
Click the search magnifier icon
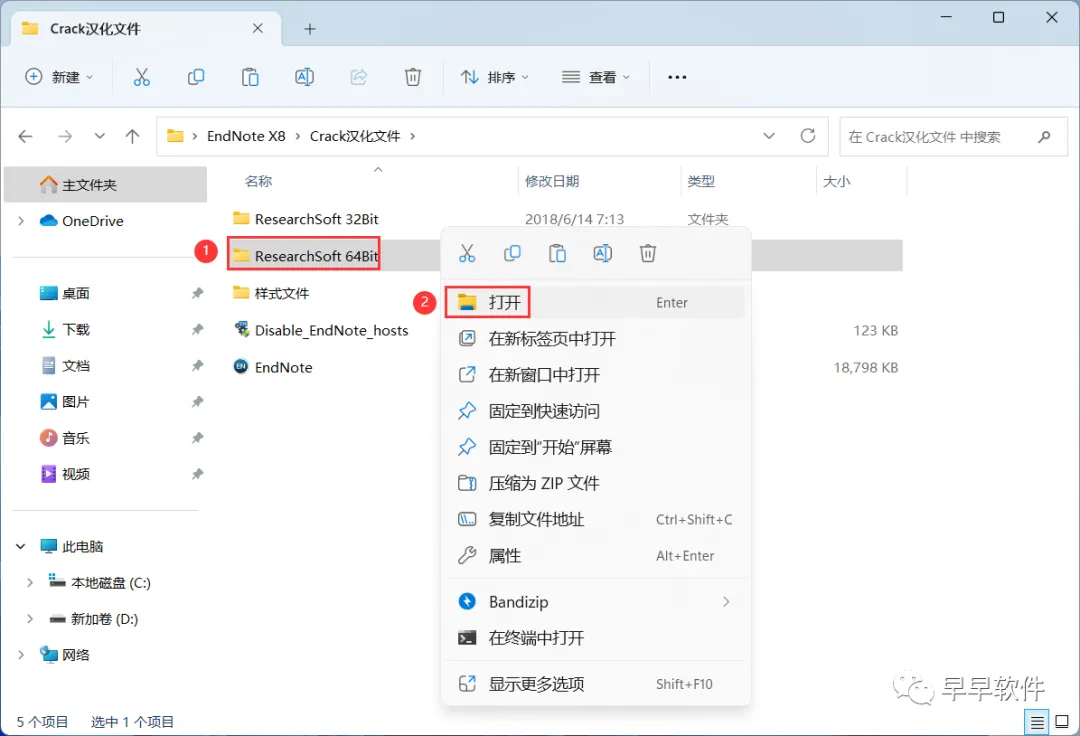[1044, 136]
